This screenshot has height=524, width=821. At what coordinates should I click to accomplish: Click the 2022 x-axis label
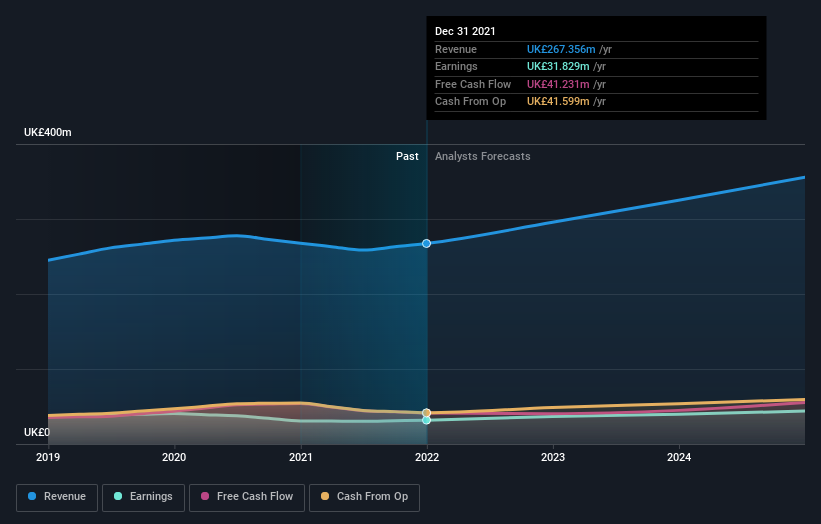coord(427,457)
